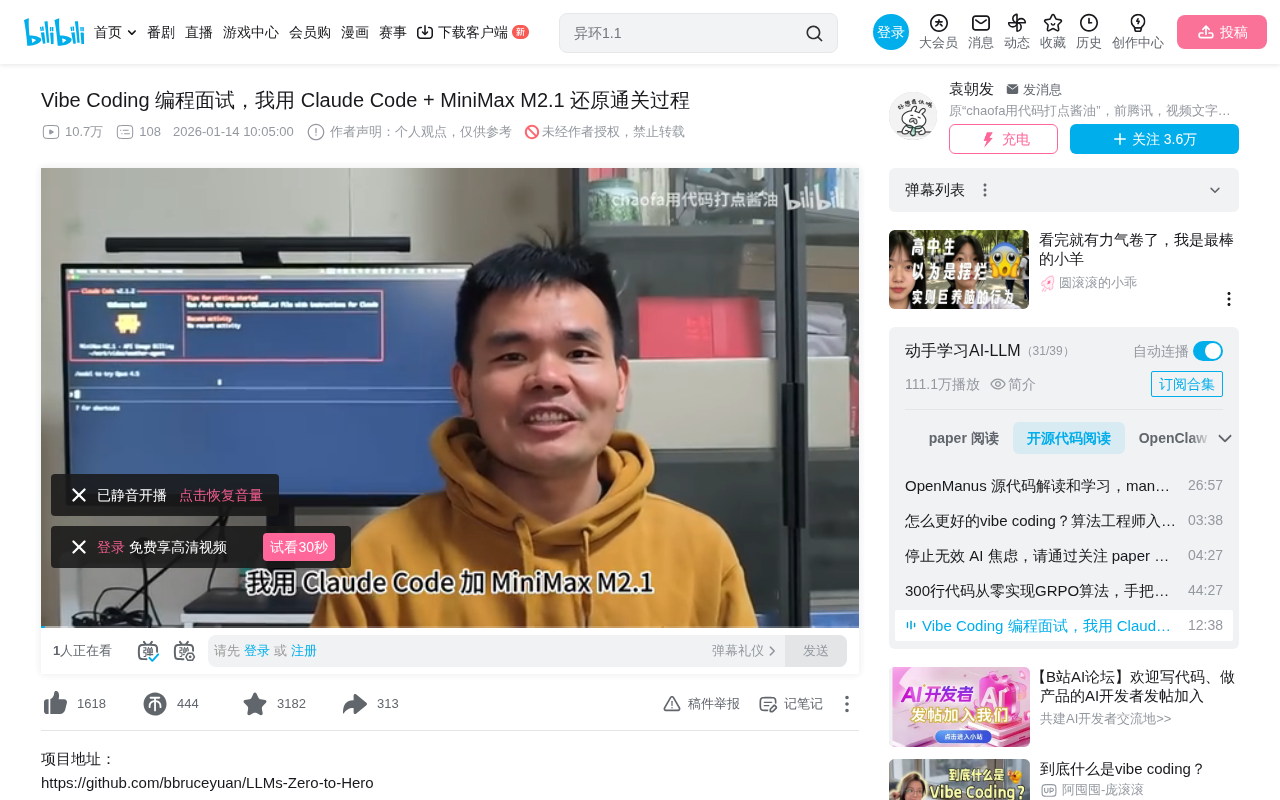Play 怎么更好的vibe coding episode

point(1064,520)
